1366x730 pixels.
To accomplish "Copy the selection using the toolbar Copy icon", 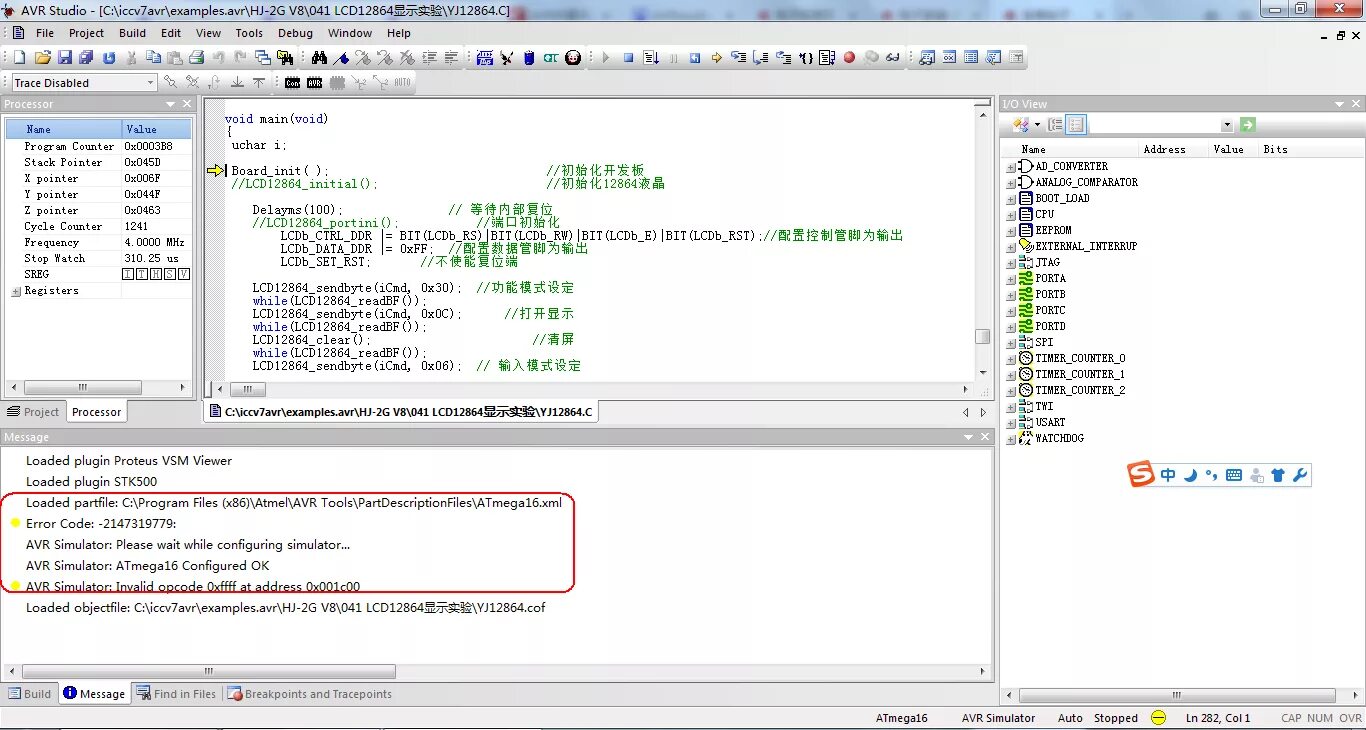I will [x=153, y=57].
